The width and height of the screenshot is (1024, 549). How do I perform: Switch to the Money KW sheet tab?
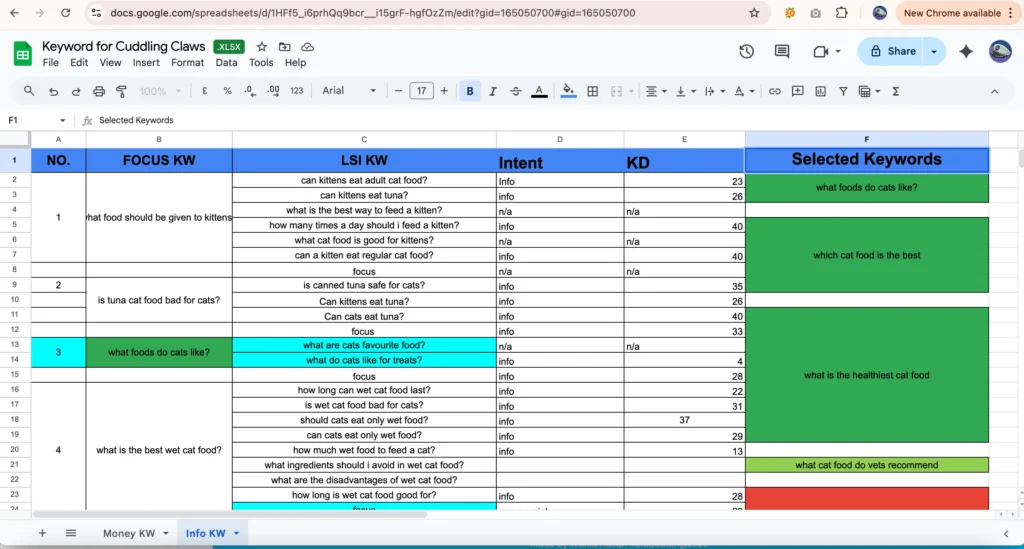129,533
